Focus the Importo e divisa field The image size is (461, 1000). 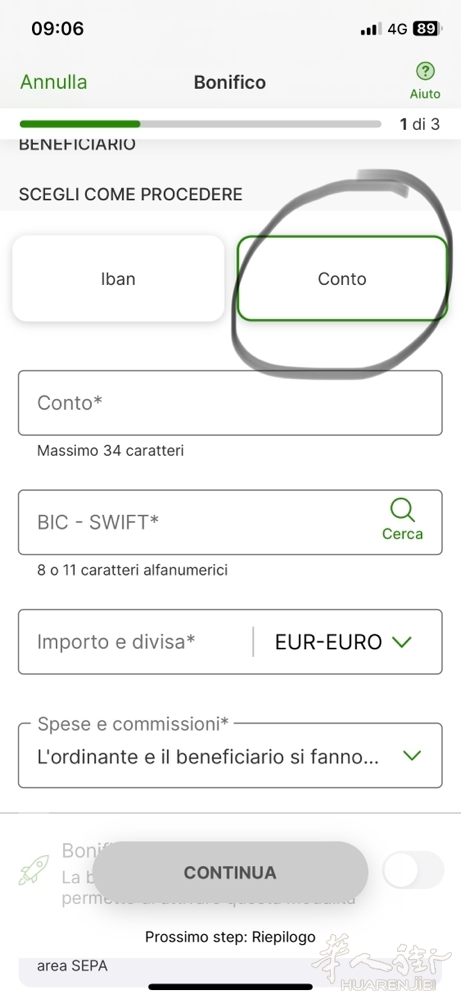click(x=135, y=642)
